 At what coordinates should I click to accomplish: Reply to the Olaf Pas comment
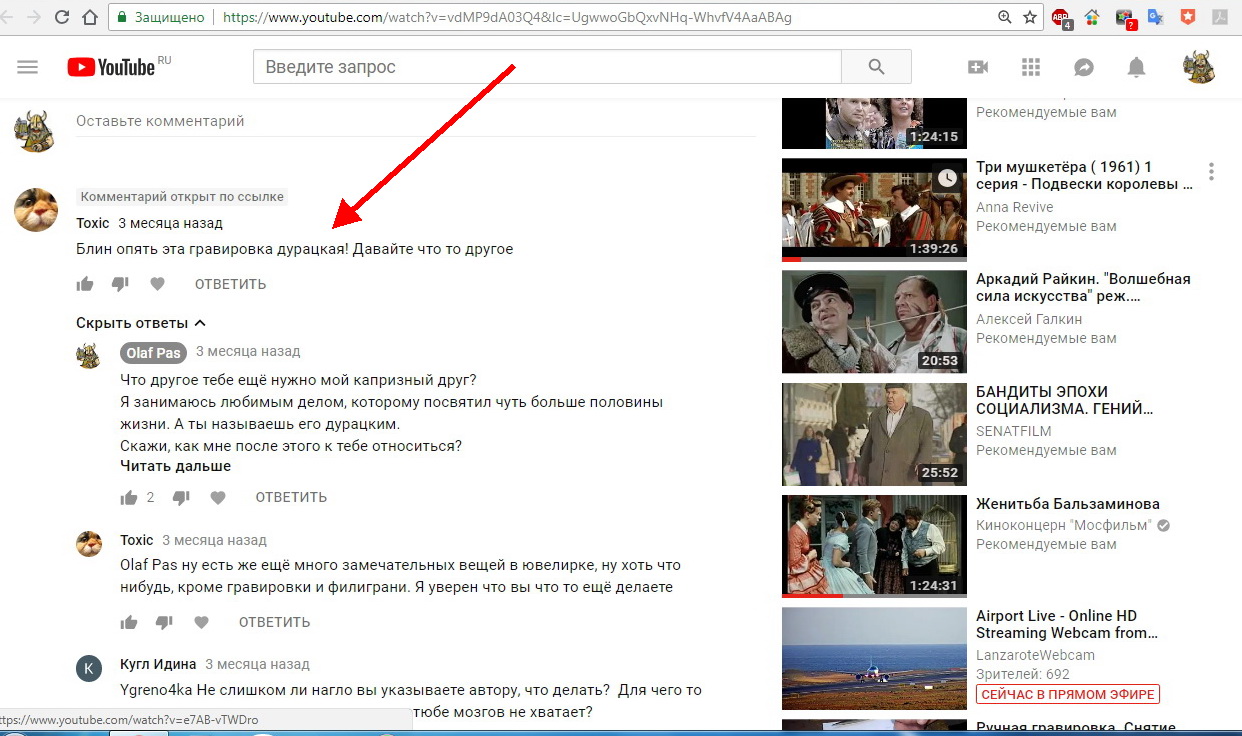click(291, 497)
